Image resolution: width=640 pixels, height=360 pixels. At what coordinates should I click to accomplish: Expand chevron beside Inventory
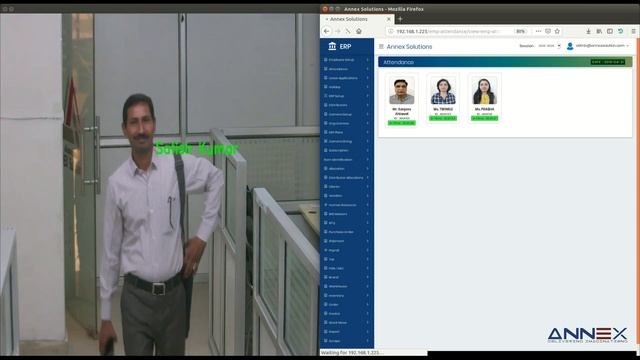click(x=367, y=296)
